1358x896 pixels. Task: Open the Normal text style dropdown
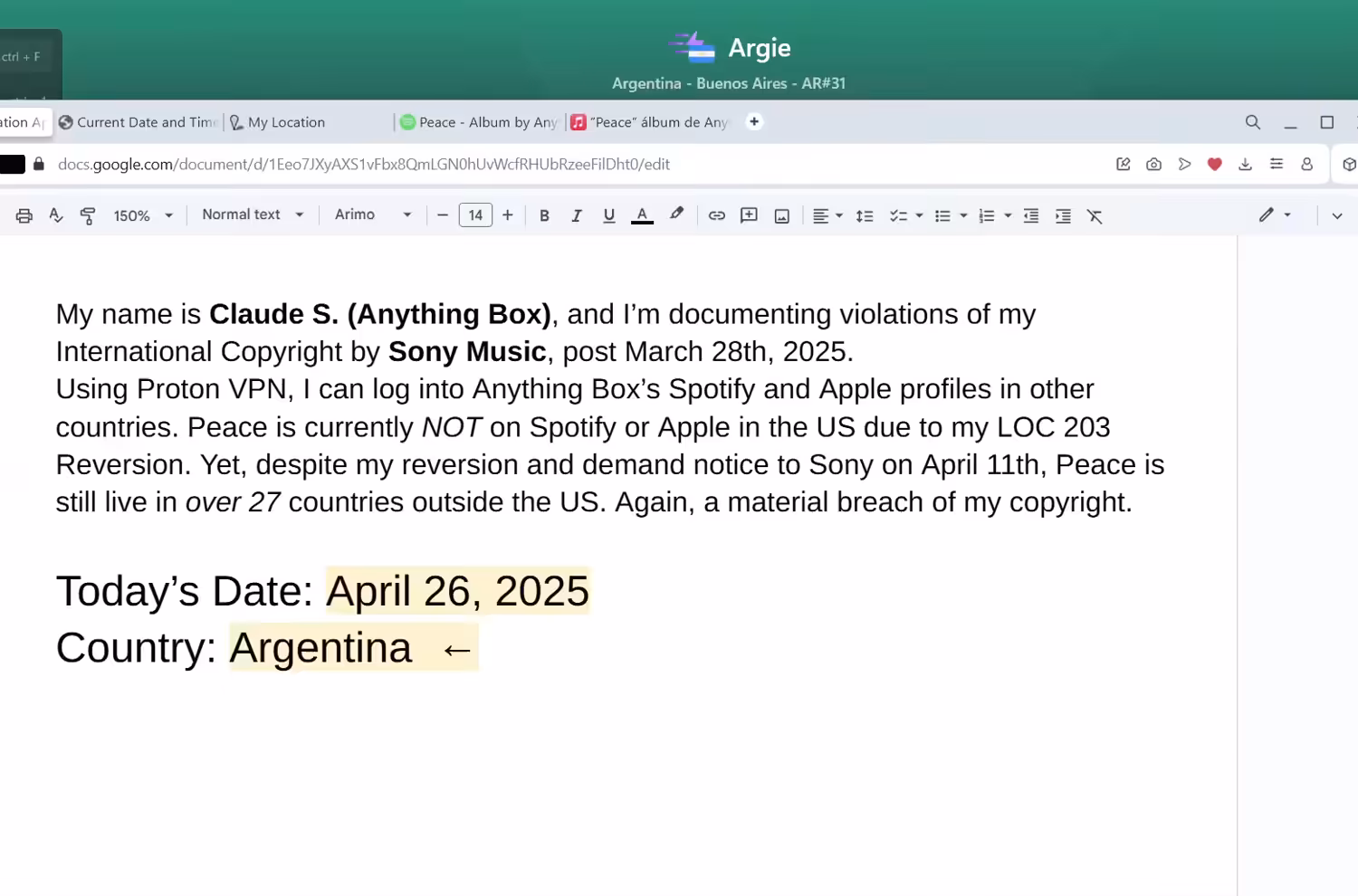253,214
